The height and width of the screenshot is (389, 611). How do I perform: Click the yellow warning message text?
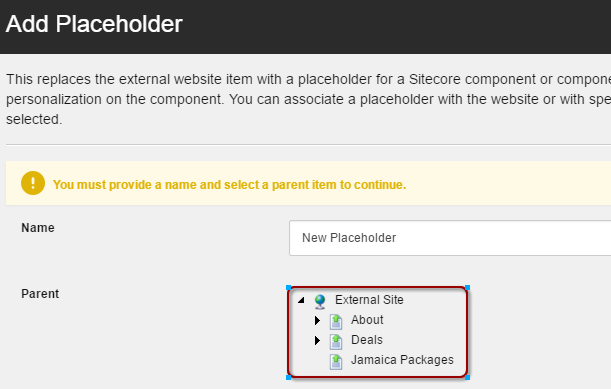[230, 184]
